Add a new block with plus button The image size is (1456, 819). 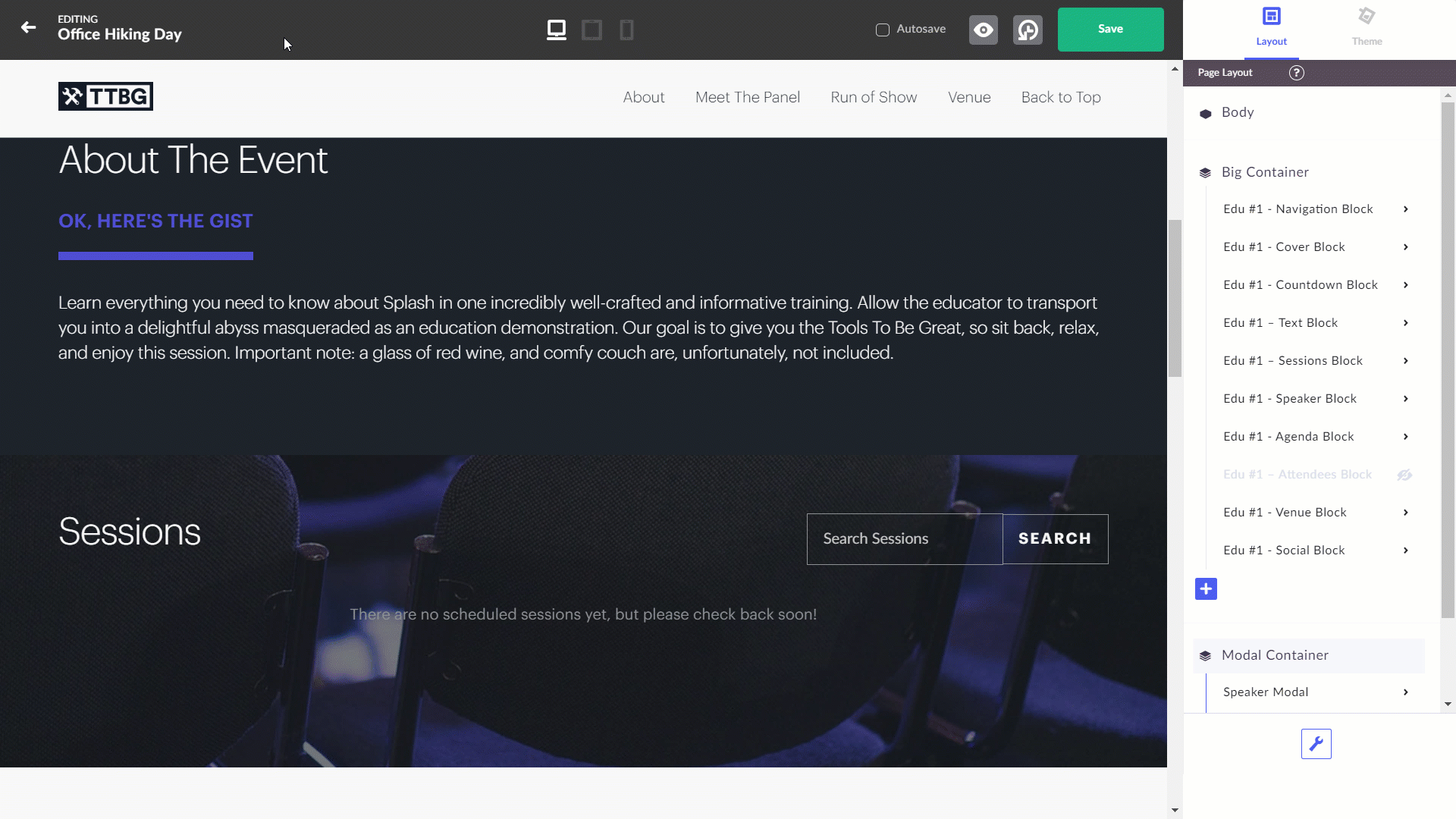[x=1206, y=589]
